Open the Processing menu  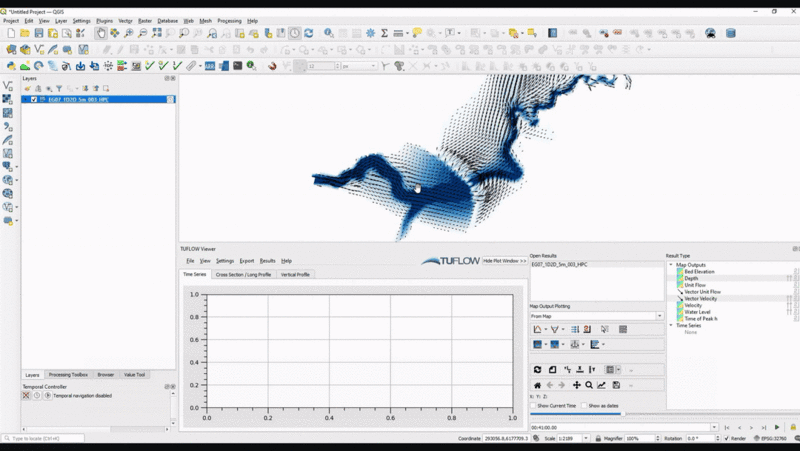pos(229,20)
